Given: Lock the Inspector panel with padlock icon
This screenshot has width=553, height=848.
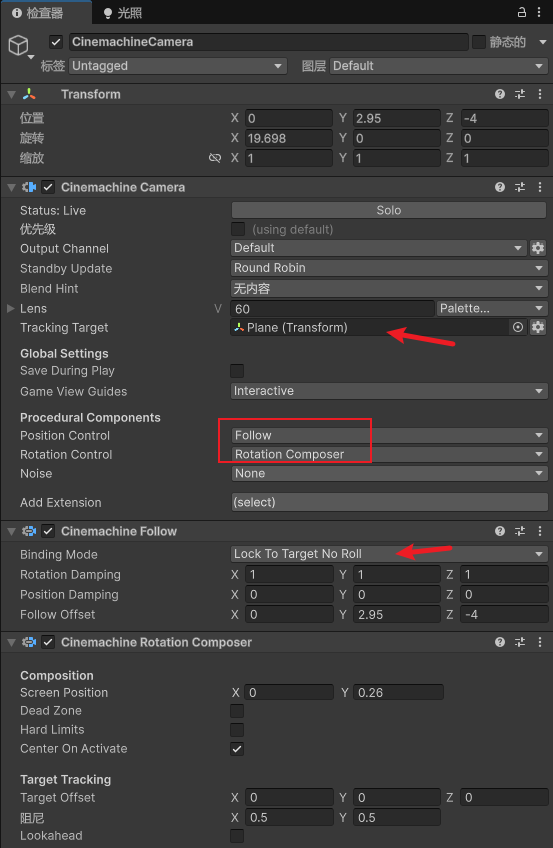Looking at the screenshot, I should [x=522, y=12].
